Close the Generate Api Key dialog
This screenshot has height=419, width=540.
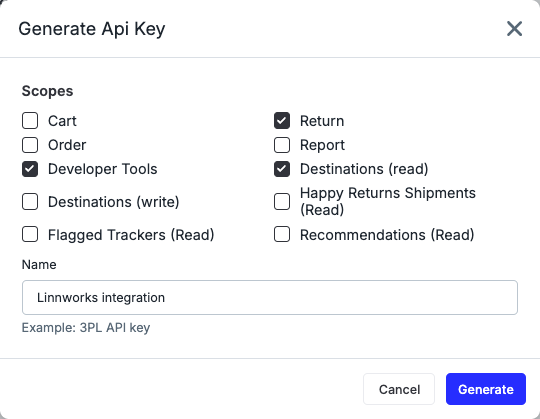pyautogui.click(x=515, y=29)
